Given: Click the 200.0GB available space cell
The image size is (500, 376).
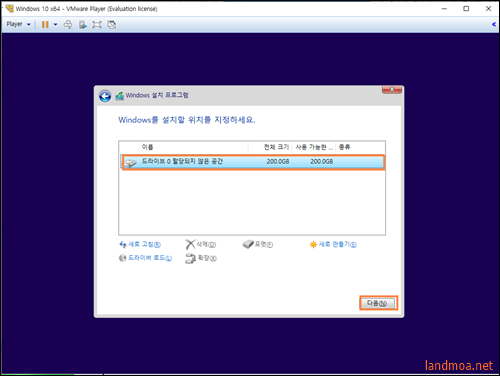Looking at the screenshot, I should [x=322, y=162].
